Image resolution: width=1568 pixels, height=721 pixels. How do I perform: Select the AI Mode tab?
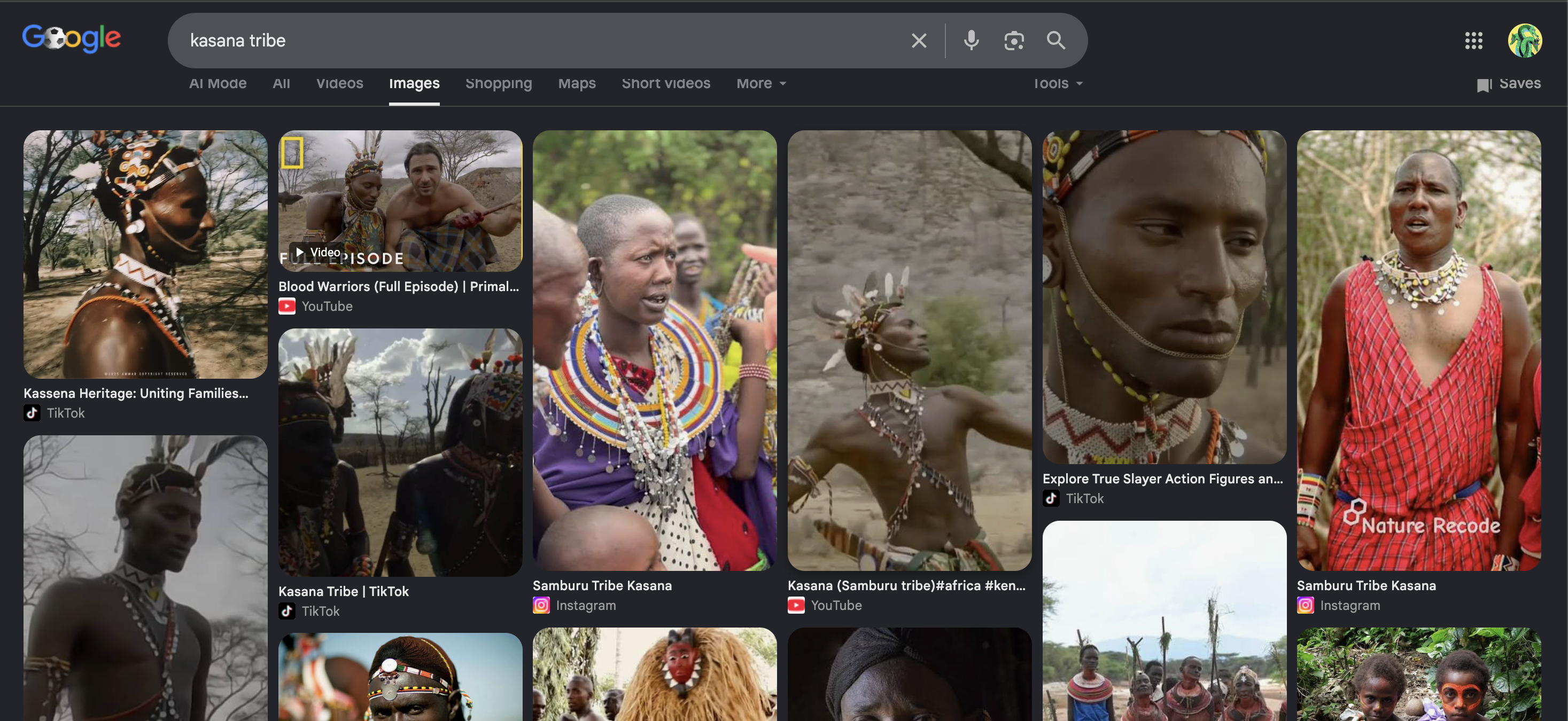(218, 83)
